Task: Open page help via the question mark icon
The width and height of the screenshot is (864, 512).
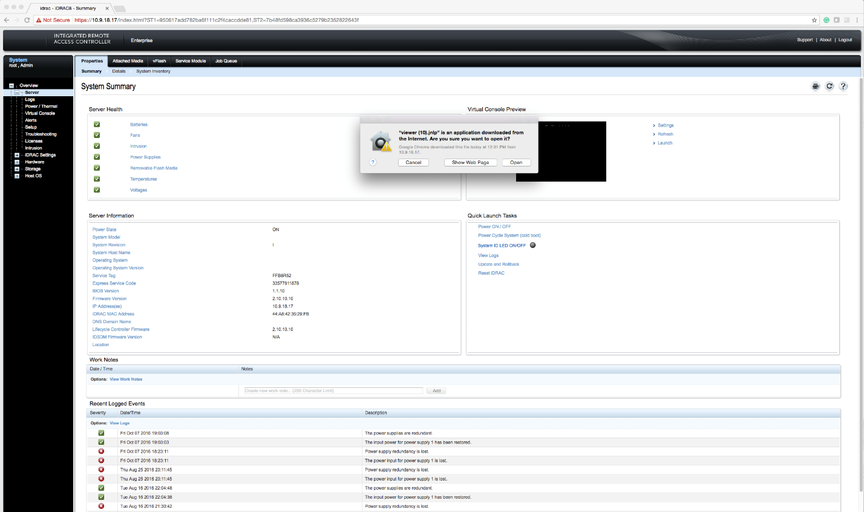Action: pyautogui.click(x=843, y=87)
